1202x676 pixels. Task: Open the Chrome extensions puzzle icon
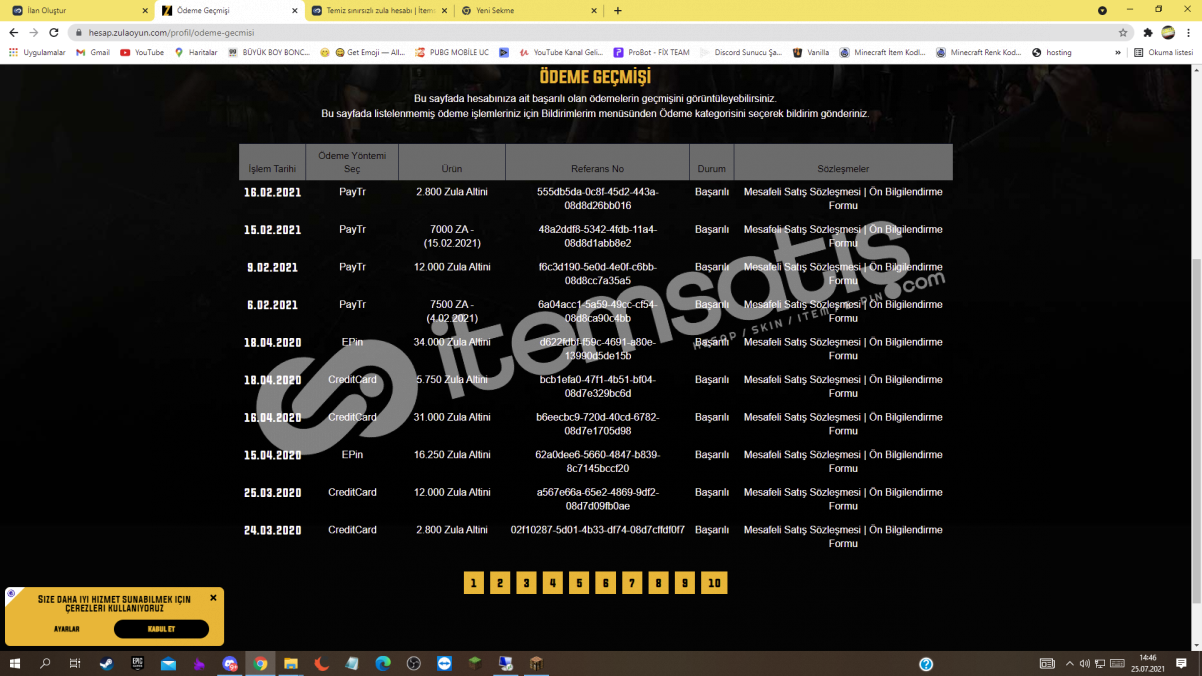coord(1147,32)
